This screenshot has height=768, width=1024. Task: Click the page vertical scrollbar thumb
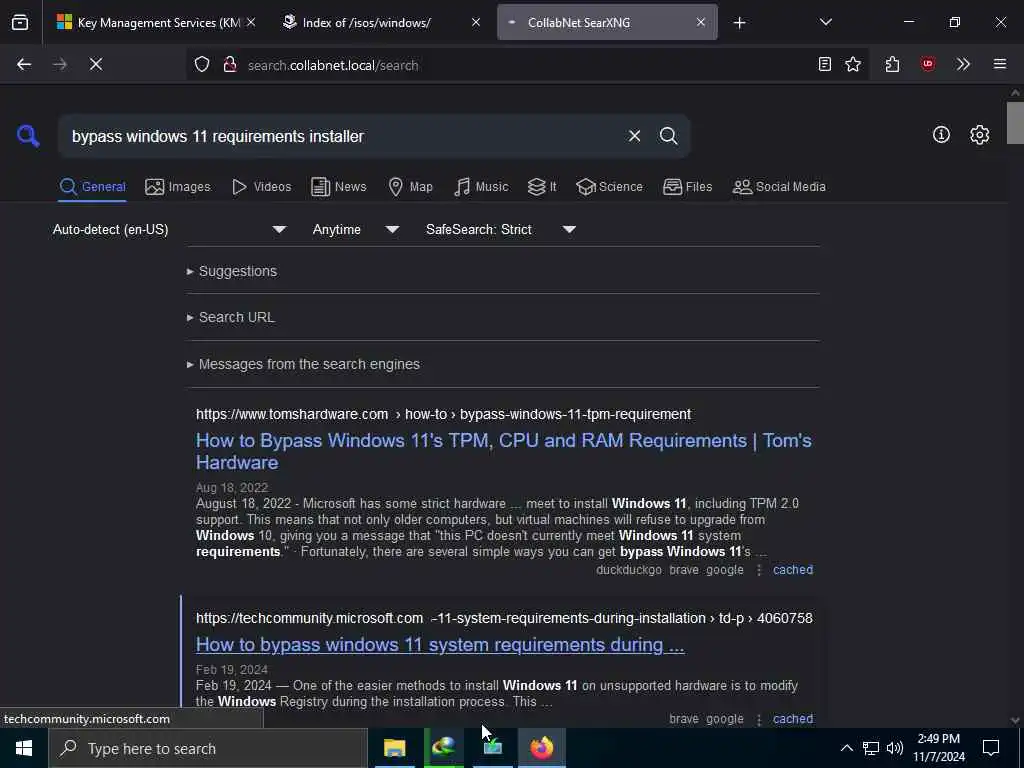tap(1015, 123)
